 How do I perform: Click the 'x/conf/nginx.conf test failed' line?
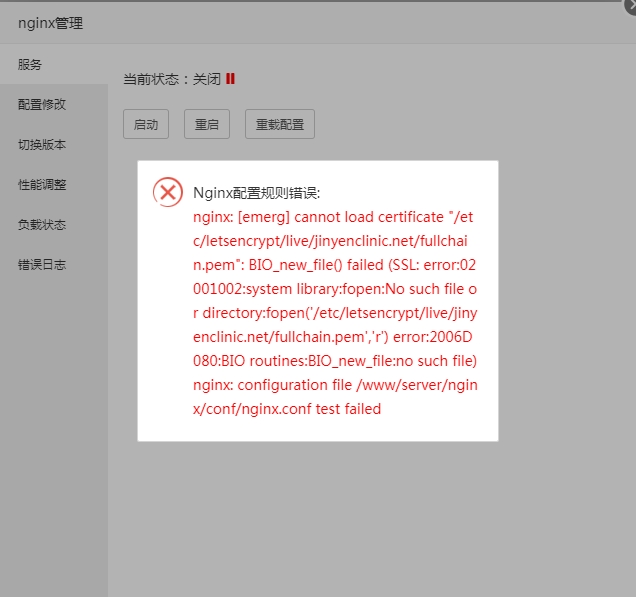pyautogui.click(x=287, y=409)
